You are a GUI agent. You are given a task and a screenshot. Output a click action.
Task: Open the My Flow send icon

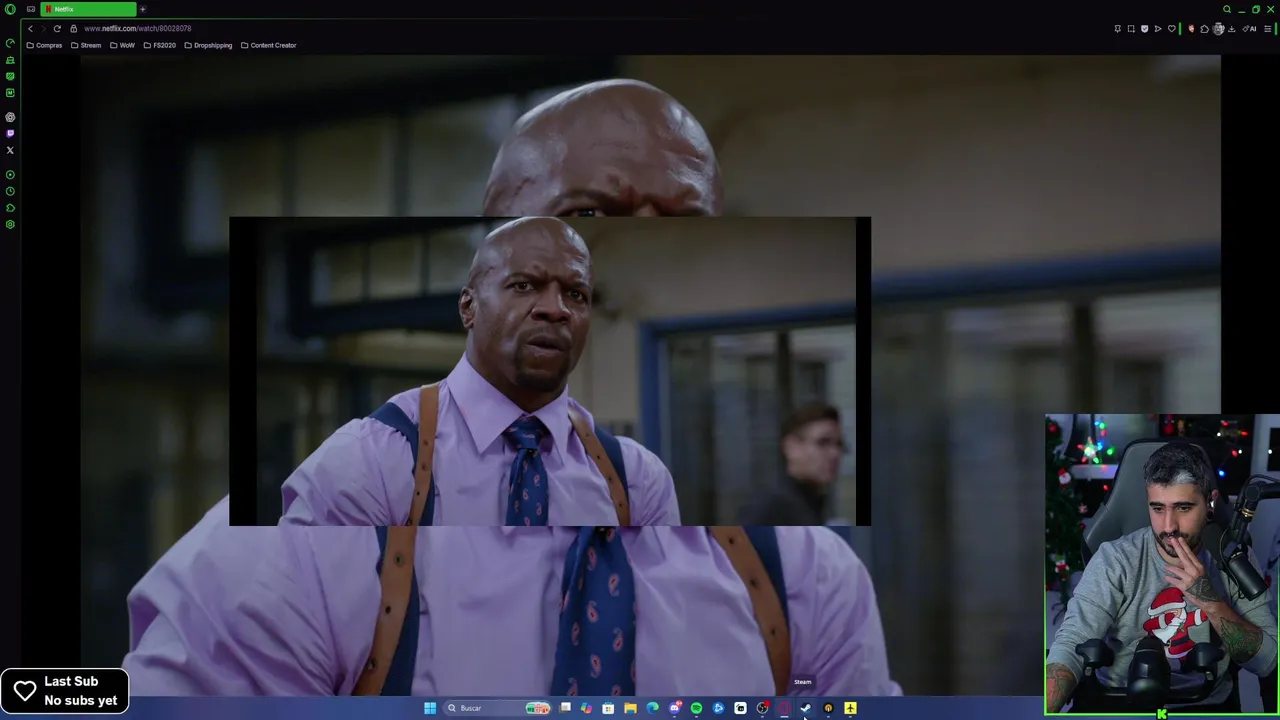click(1158, 29)
